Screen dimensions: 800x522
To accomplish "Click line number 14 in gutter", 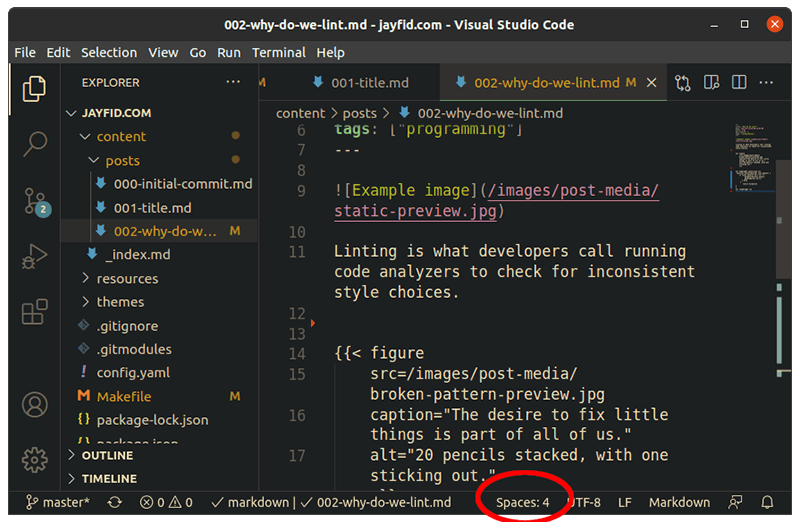I will pos(297,354).
